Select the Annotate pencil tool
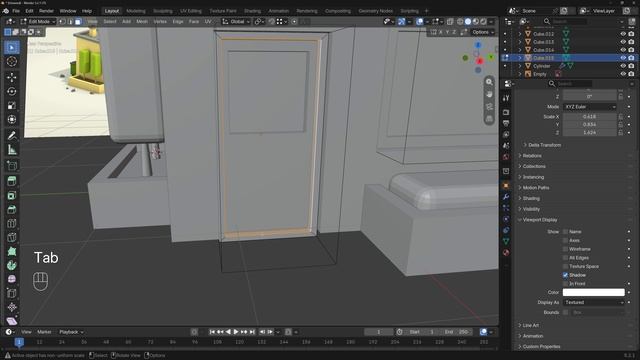The width and height of the screenshot is (640, 360). pyautogui.click(x=12, y=136)
